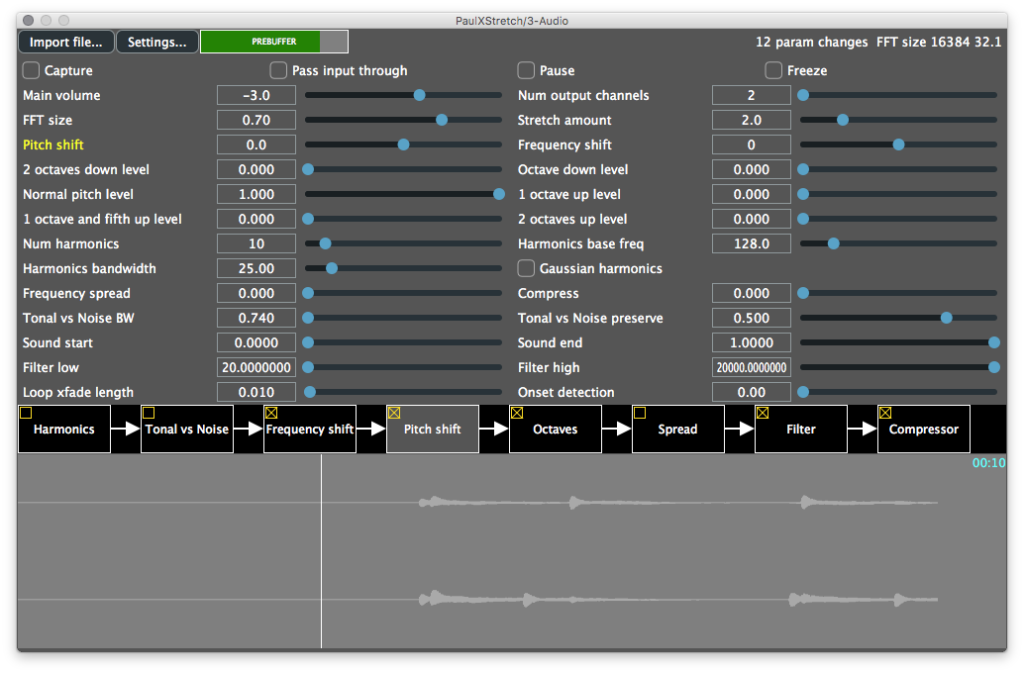Click the Filter high value field

click(x=751, y=368)
